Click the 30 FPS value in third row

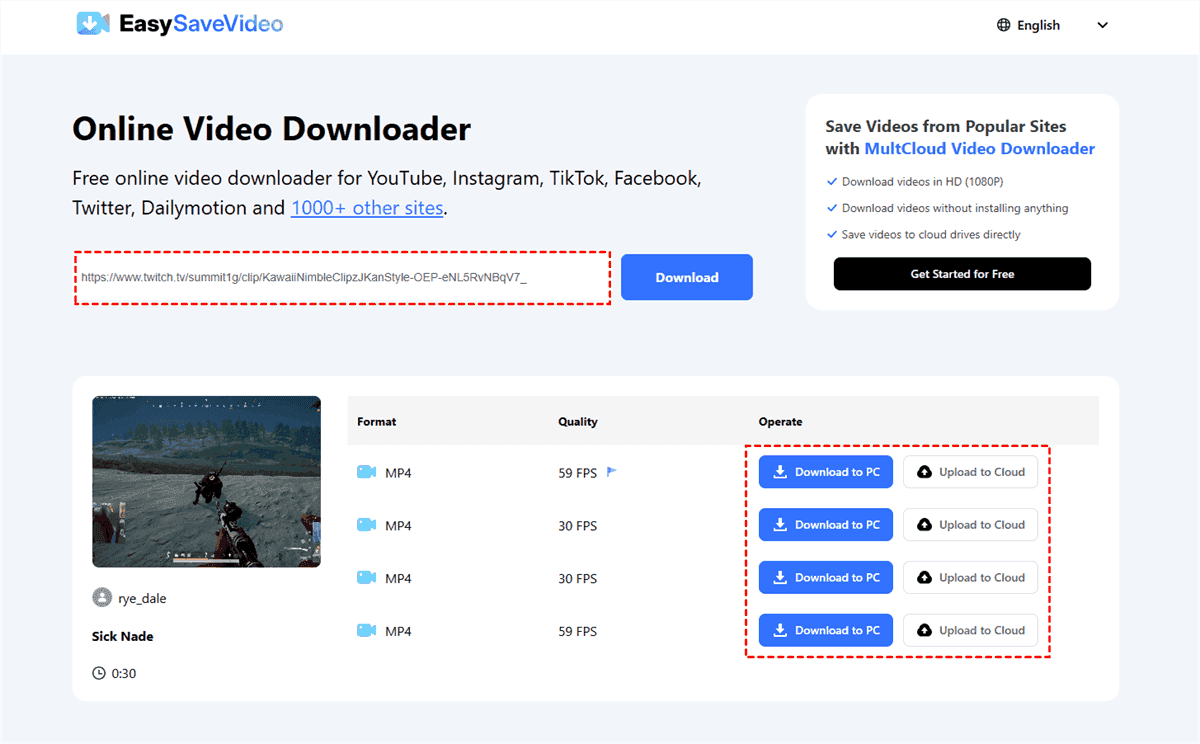[x=578, y=578]
